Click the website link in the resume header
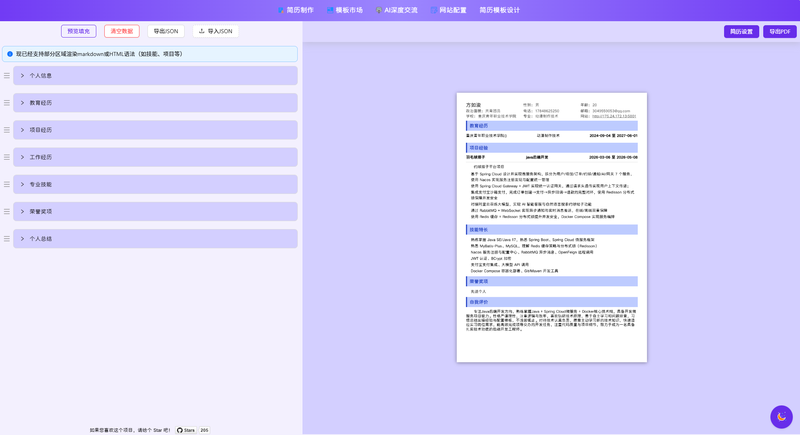This screenshot has width=800, height=435. (x=614, y=116)
